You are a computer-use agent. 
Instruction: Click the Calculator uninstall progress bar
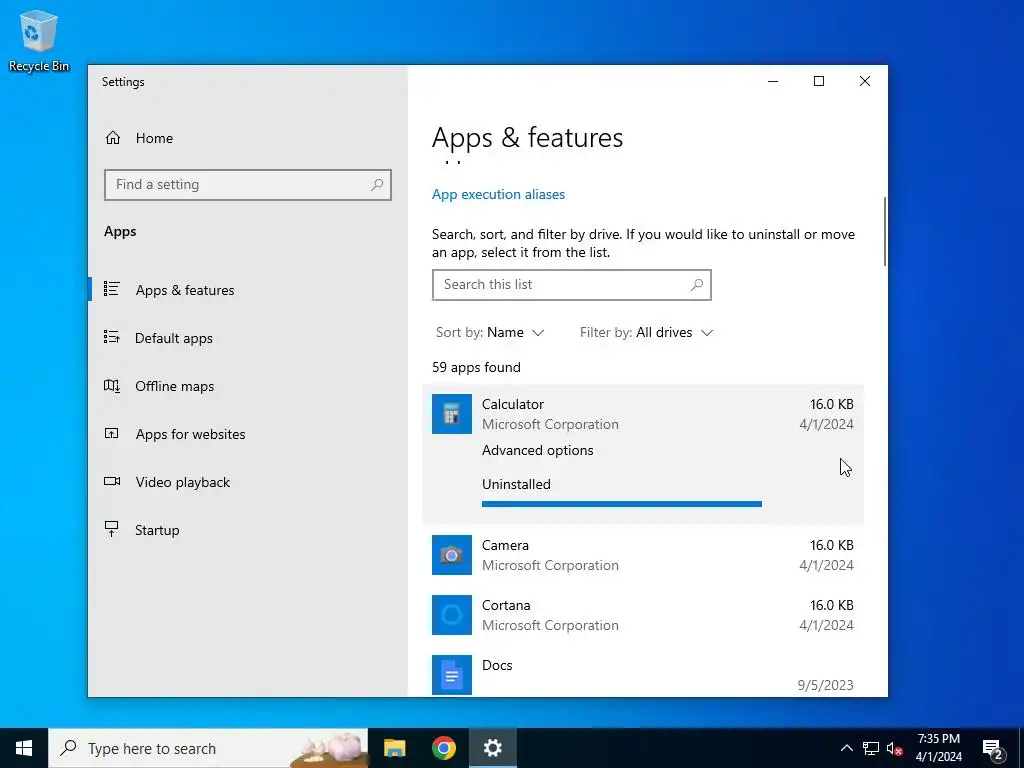pos(622,504)
